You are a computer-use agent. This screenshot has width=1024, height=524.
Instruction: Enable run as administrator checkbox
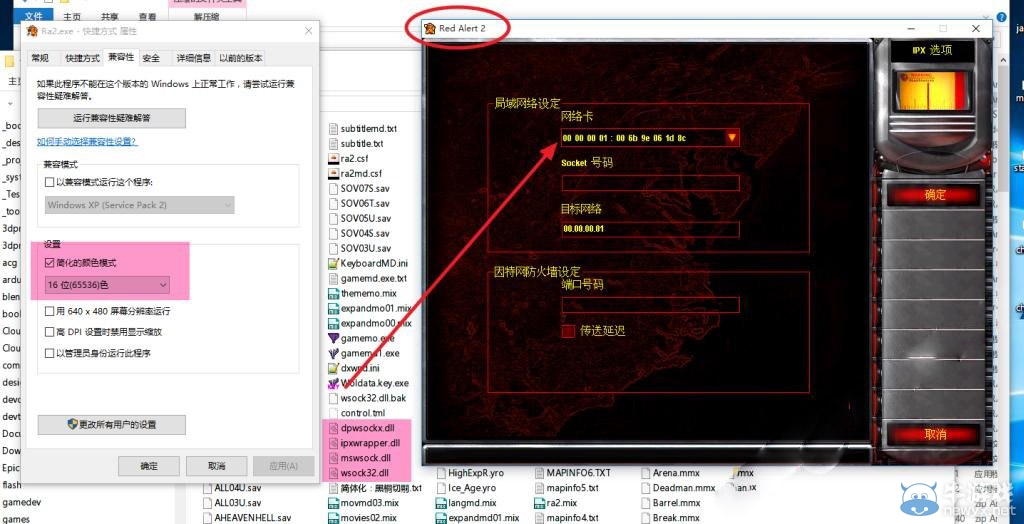point(50,353)
